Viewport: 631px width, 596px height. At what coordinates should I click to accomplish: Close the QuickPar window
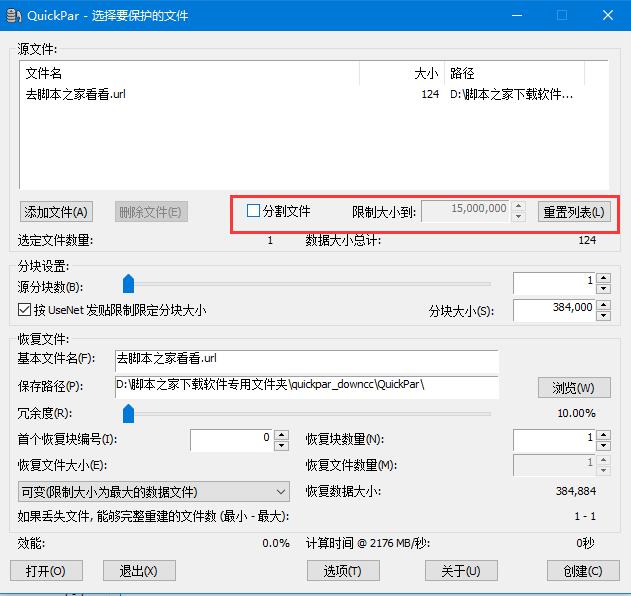(x=608, y=16)
